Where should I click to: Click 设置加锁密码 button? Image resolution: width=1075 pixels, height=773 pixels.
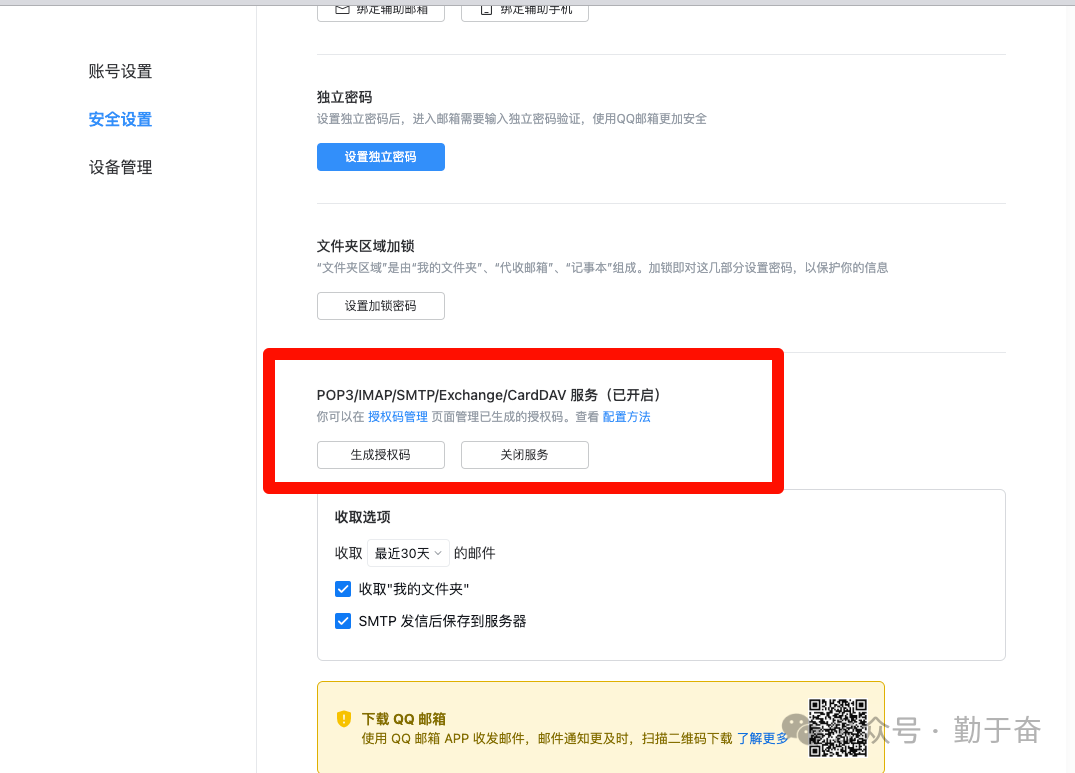(x=381, y=306)
